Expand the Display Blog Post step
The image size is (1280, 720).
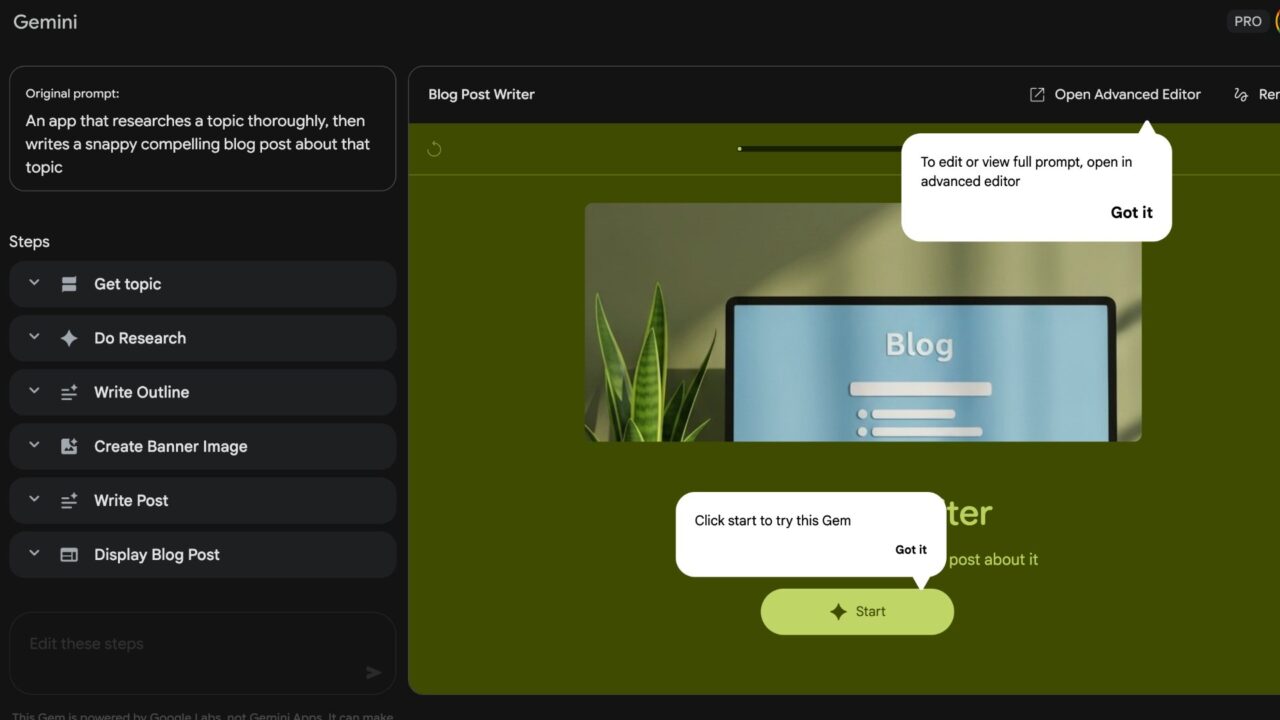(33, 554)
